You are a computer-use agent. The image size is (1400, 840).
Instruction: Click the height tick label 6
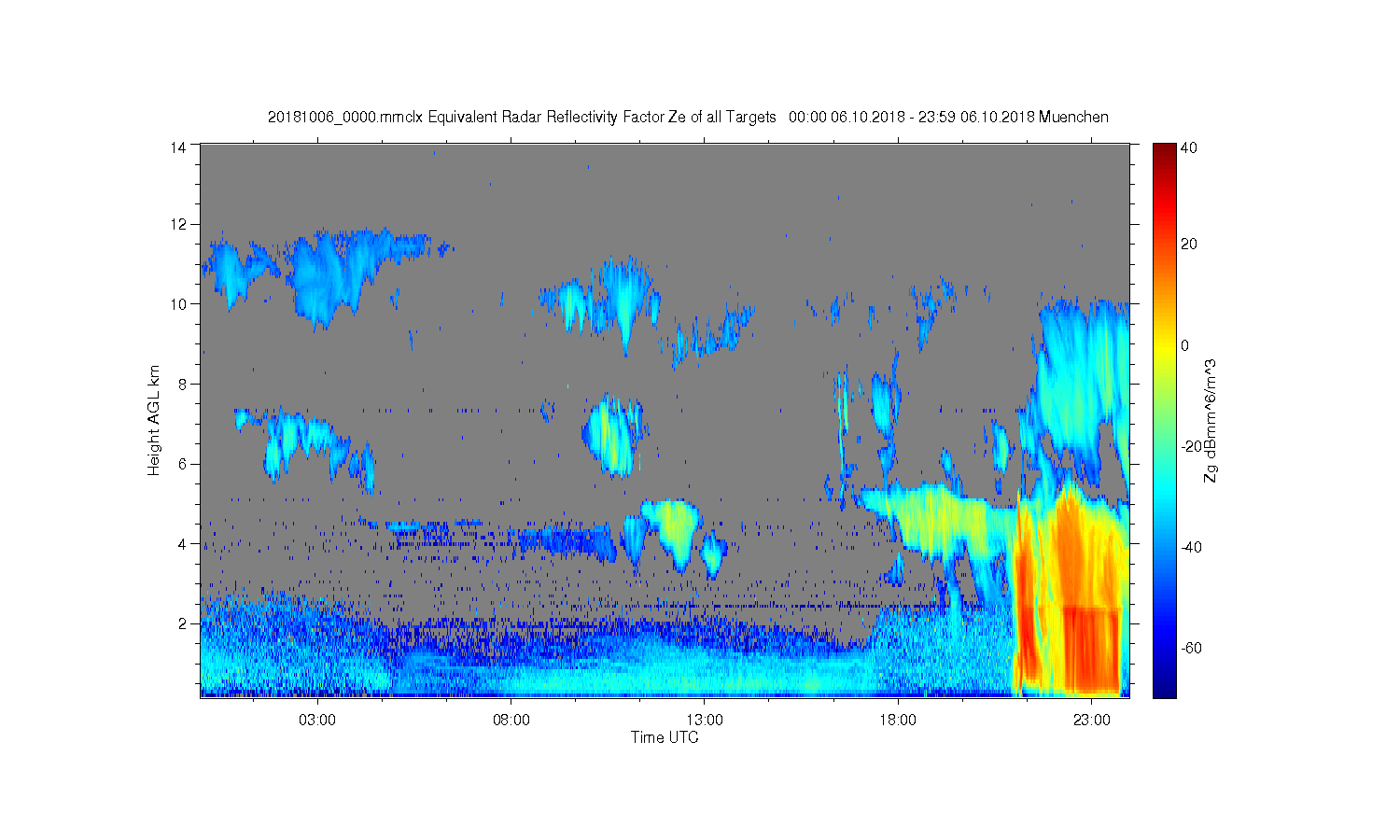coord(183,464)
